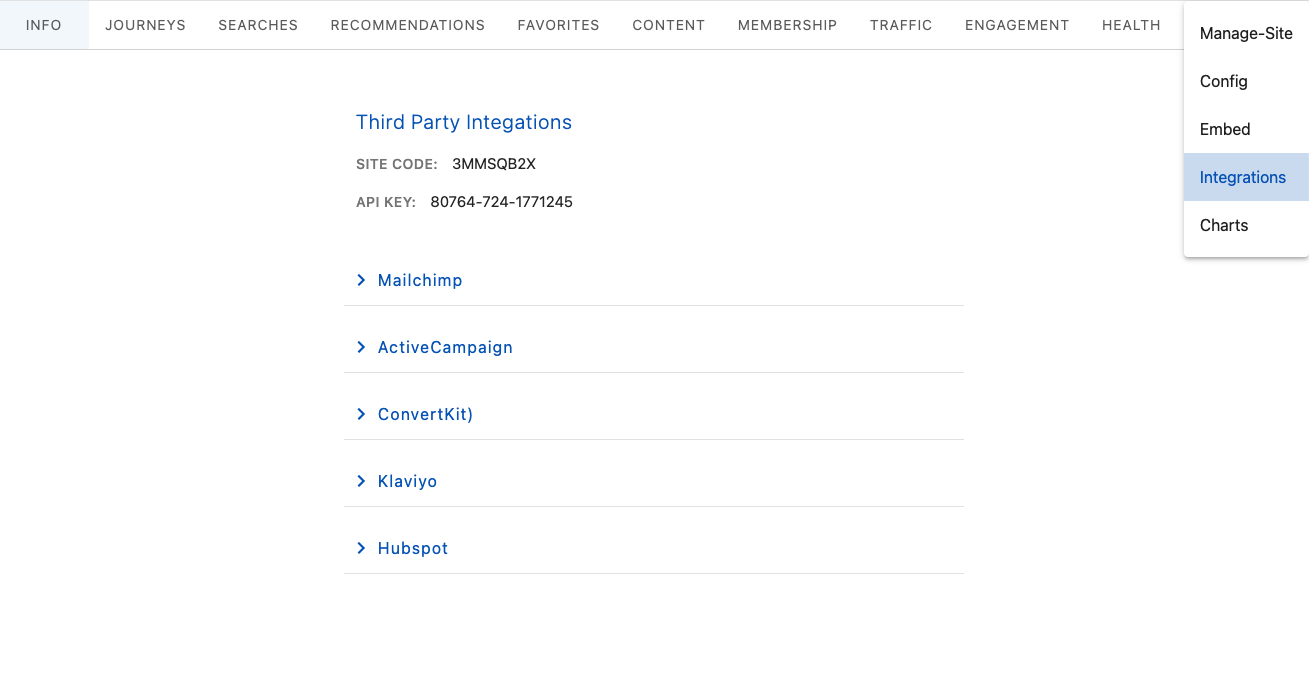Select the Integrations menu item

point(1246,178)
